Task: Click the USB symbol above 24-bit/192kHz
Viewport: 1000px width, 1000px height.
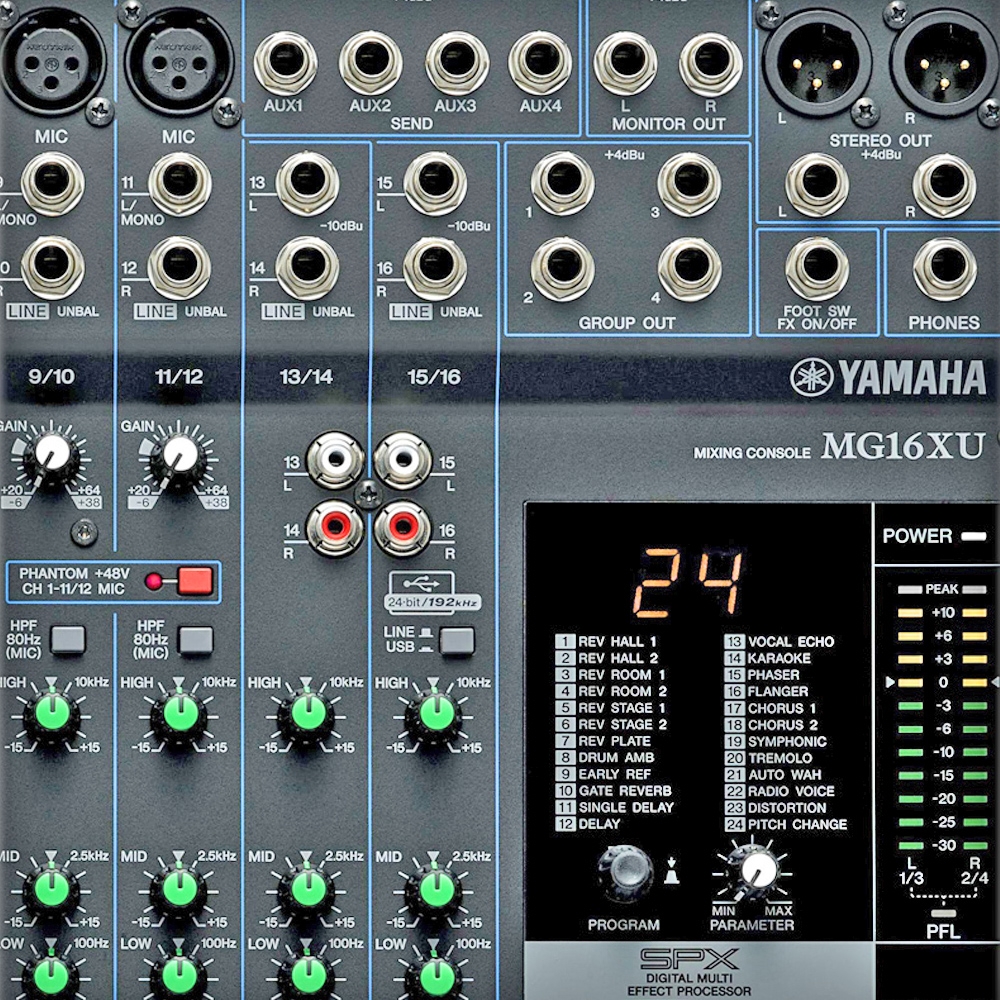Action: [x=422, y=583]
